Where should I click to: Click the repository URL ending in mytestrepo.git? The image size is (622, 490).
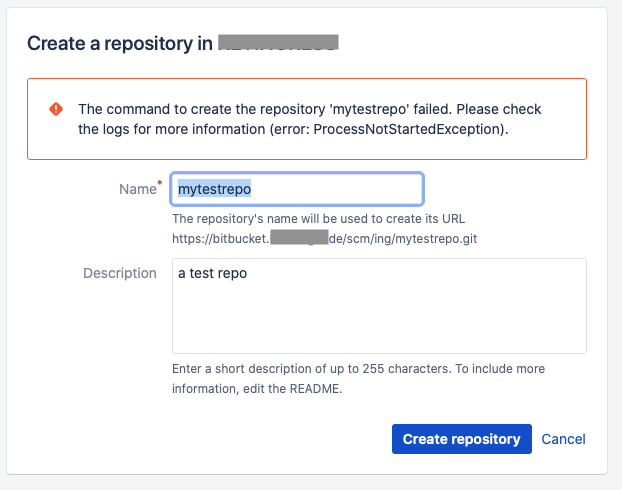[324, 238]
